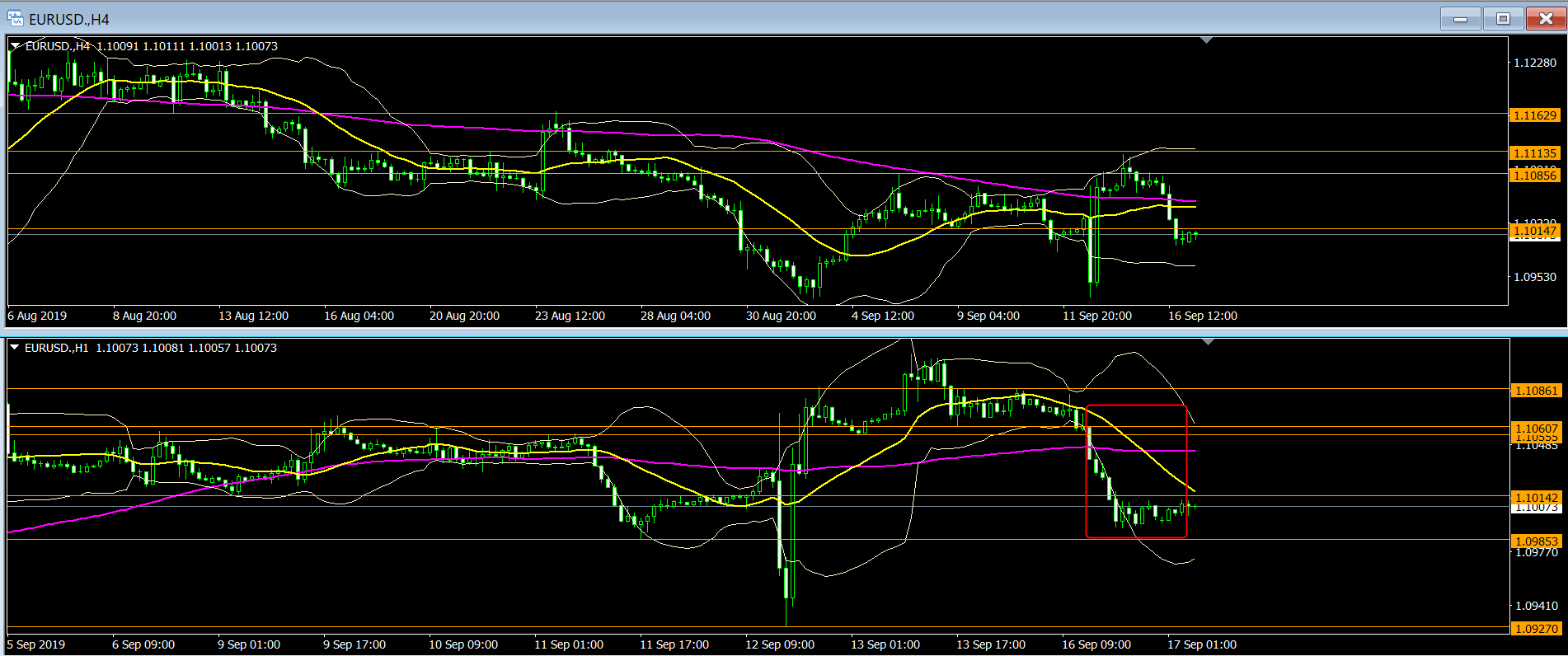Click the '20 Aug 20:00' time label
The width and height of the screenshot is (1568, 656).
point(464,316)
